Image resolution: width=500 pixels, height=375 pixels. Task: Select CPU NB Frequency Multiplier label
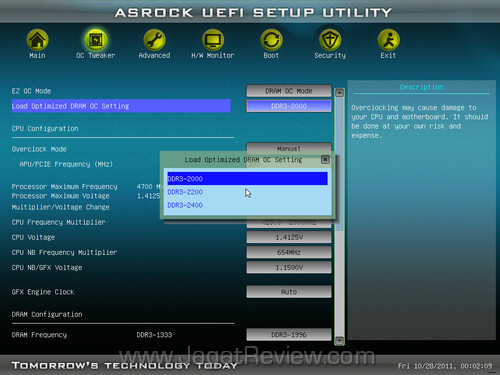64,252
